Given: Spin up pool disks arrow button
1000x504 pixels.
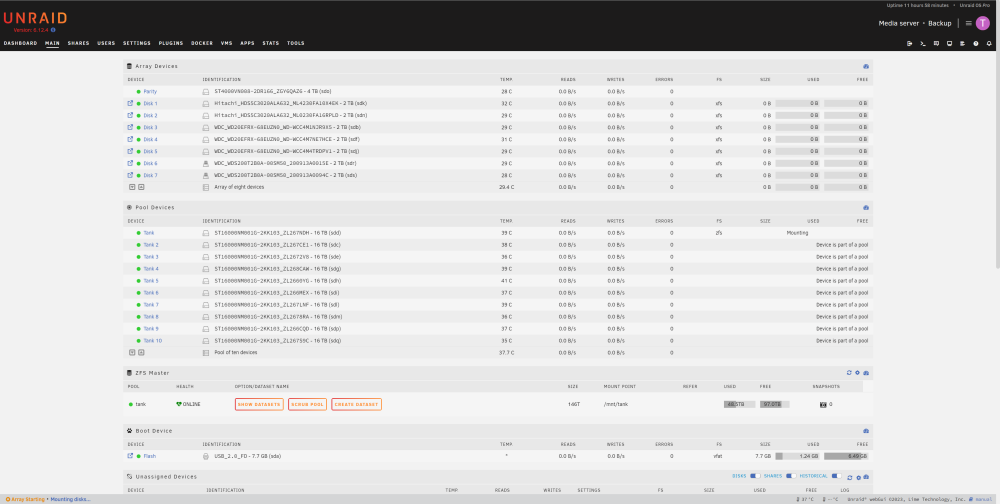Looking at the screenshot, I should click(x=141, y=352).
